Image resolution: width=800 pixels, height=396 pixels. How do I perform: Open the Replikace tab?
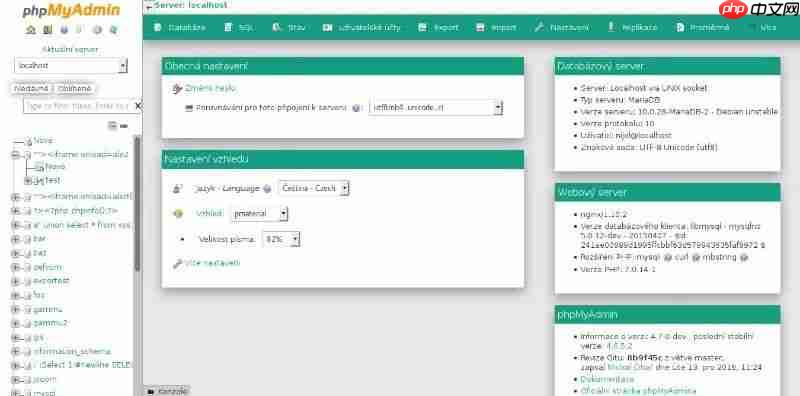(633, 28)
